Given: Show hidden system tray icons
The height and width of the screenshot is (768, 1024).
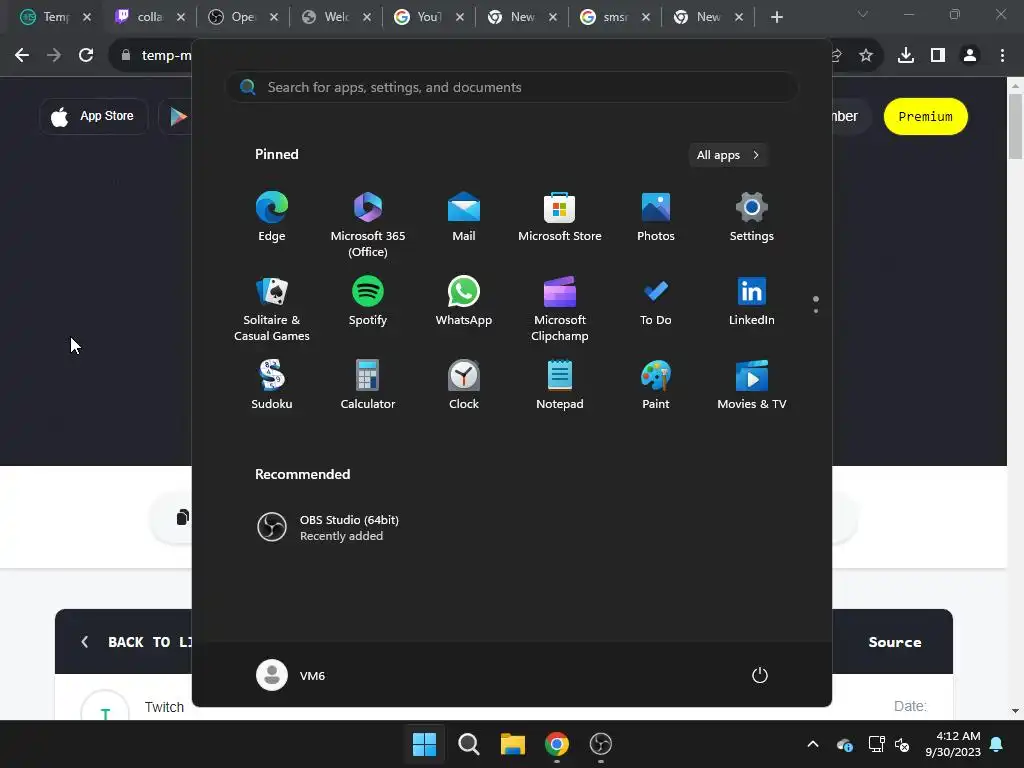Looking at the screenshot, I should pyautogui.click(x=812, y=744).
